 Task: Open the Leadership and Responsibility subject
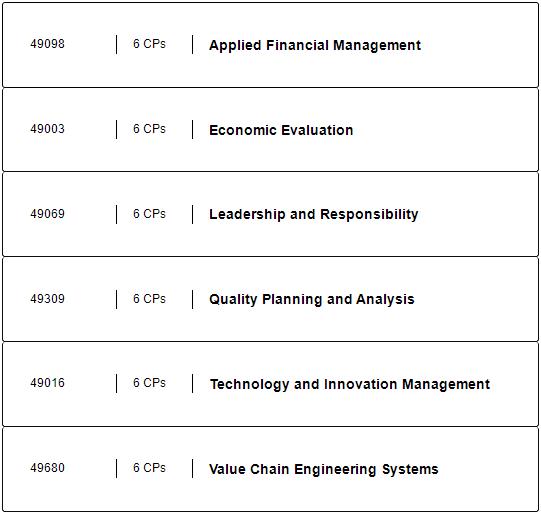coord(314,215)
